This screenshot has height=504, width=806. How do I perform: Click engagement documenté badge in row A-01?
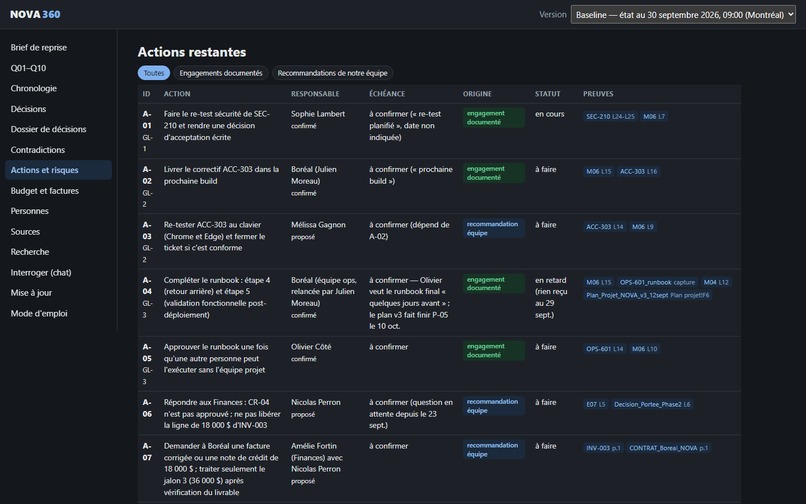point(493,118)
